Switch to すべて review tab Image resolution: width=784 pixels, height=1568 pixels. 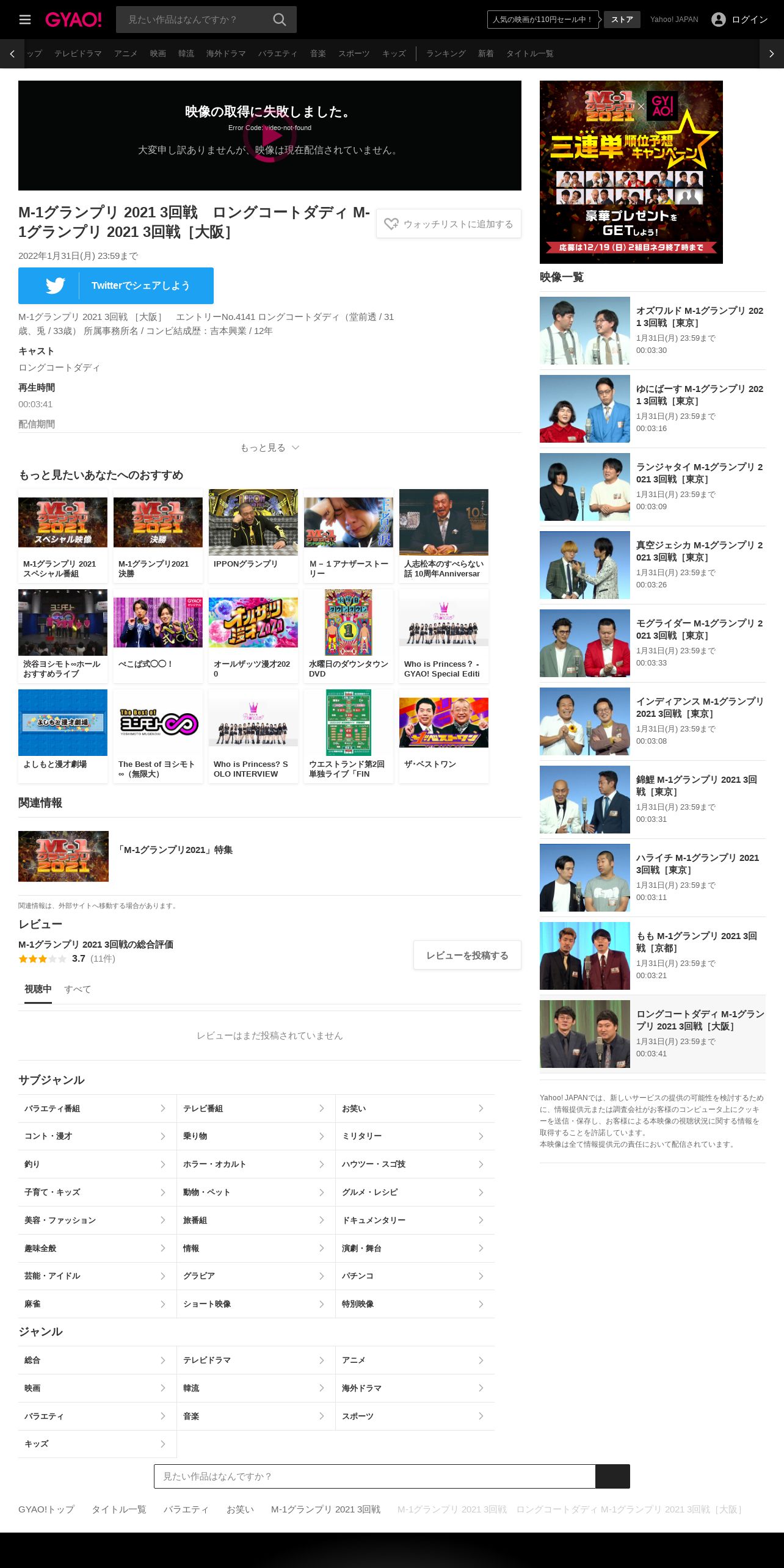coord(78,989)
